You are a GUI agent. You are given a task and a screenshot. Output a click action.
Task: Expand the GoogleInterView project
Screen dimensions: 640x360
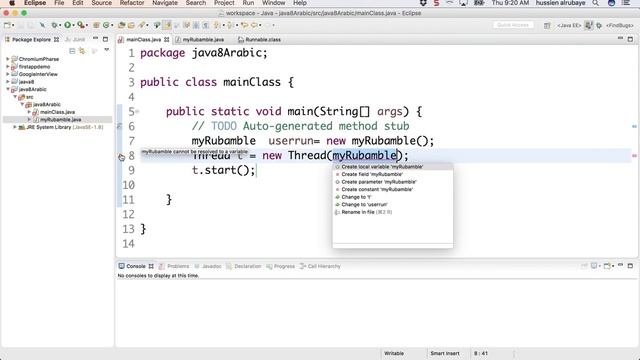point(7,74)
